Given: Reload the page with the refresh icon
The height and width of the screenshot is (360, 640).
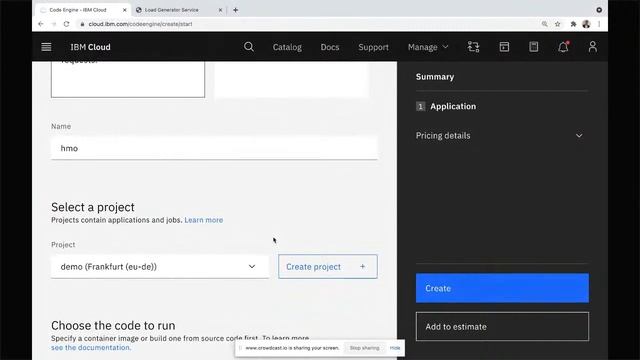Looking at the screenshot, I should (x=67, y=24).
